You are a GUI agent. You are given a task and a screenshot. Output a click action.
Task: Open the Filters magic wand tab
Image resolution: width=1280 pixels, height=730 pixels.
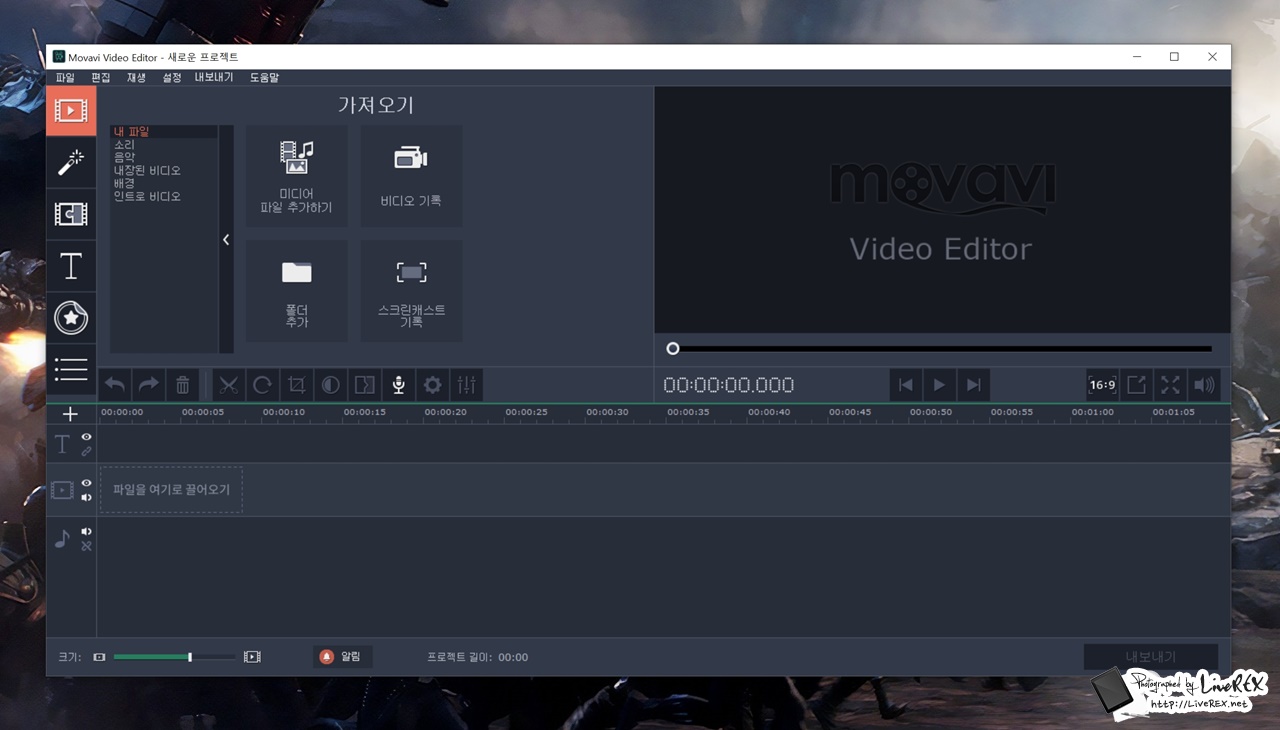click(x=71, y=162)
